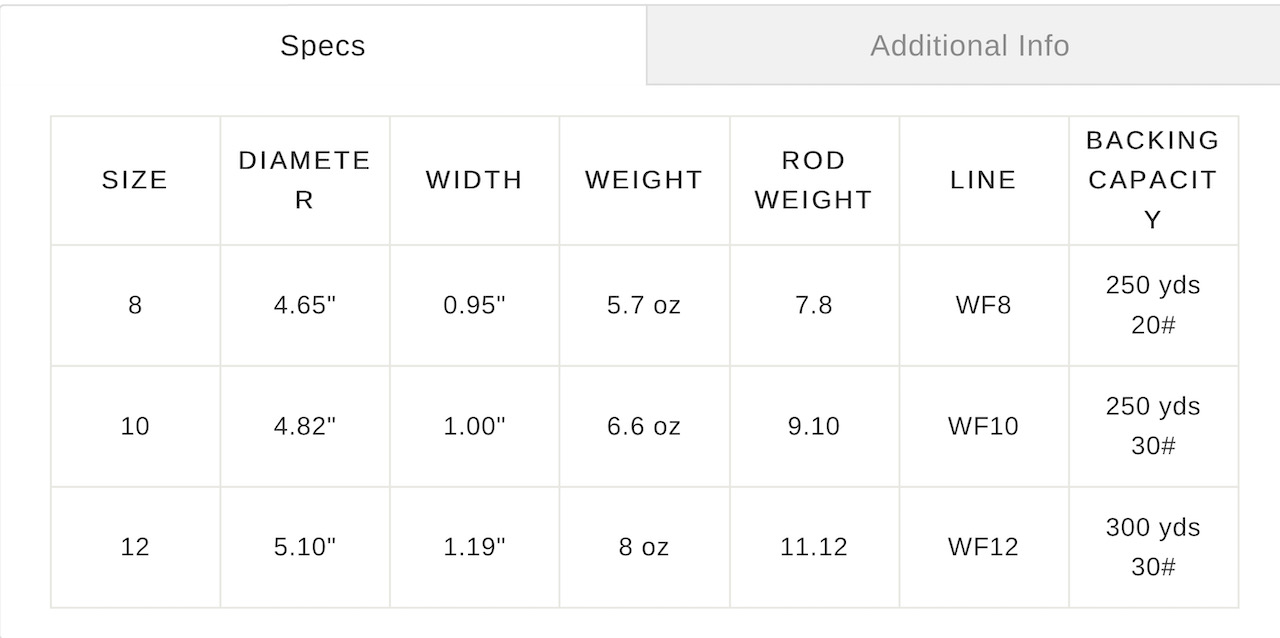Click the WIDTH column header
The image size is (1280, 638).
474,180
